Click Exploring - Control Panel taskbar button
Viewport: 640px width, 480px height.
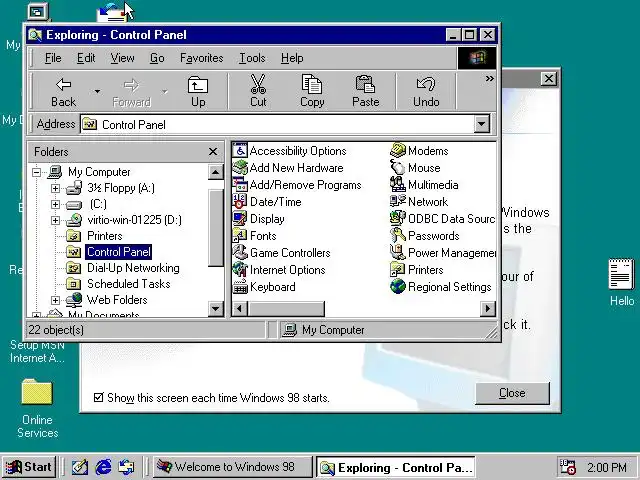(396, 467)
